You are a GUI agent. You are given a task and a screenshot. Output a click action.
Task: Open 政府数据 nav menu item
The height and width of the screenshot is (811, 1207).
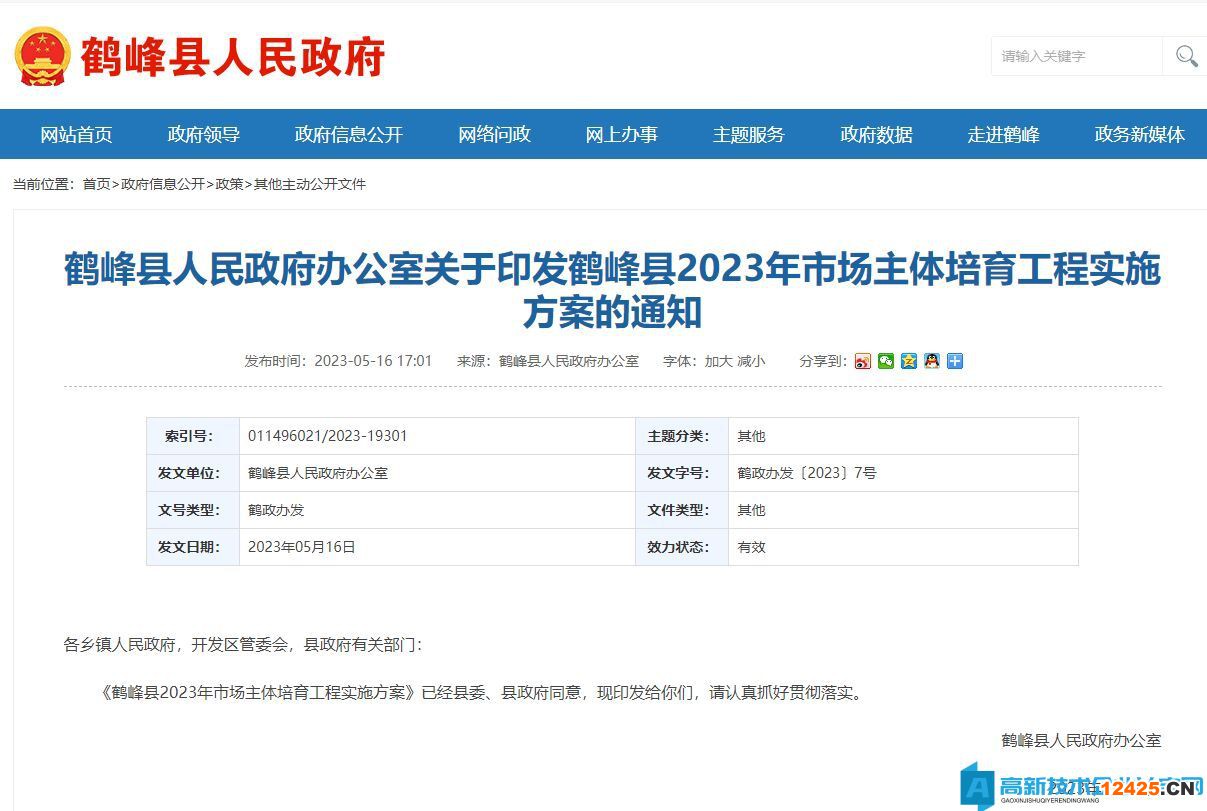click(x=876, y=134)
